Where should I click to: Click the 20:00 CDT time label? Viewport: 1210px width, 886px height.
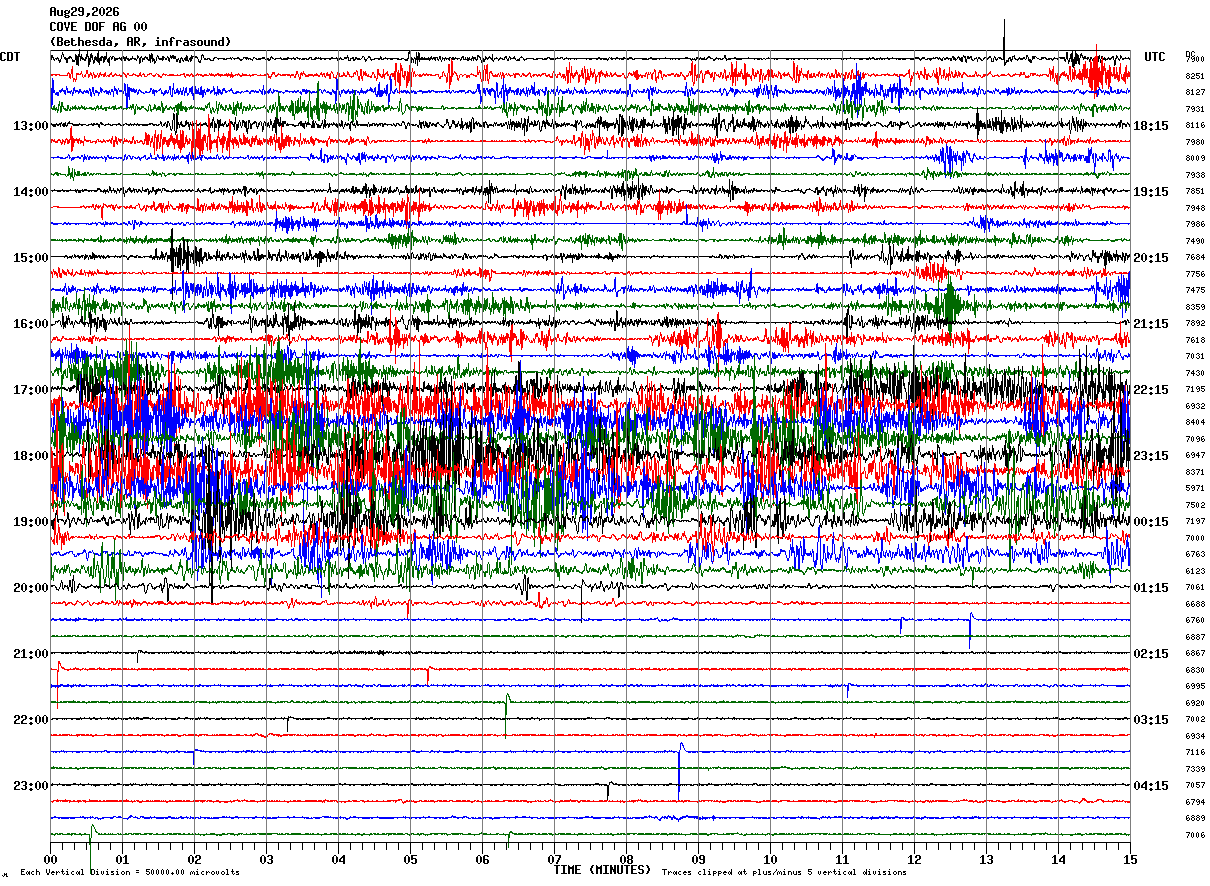tap(30, 588)
